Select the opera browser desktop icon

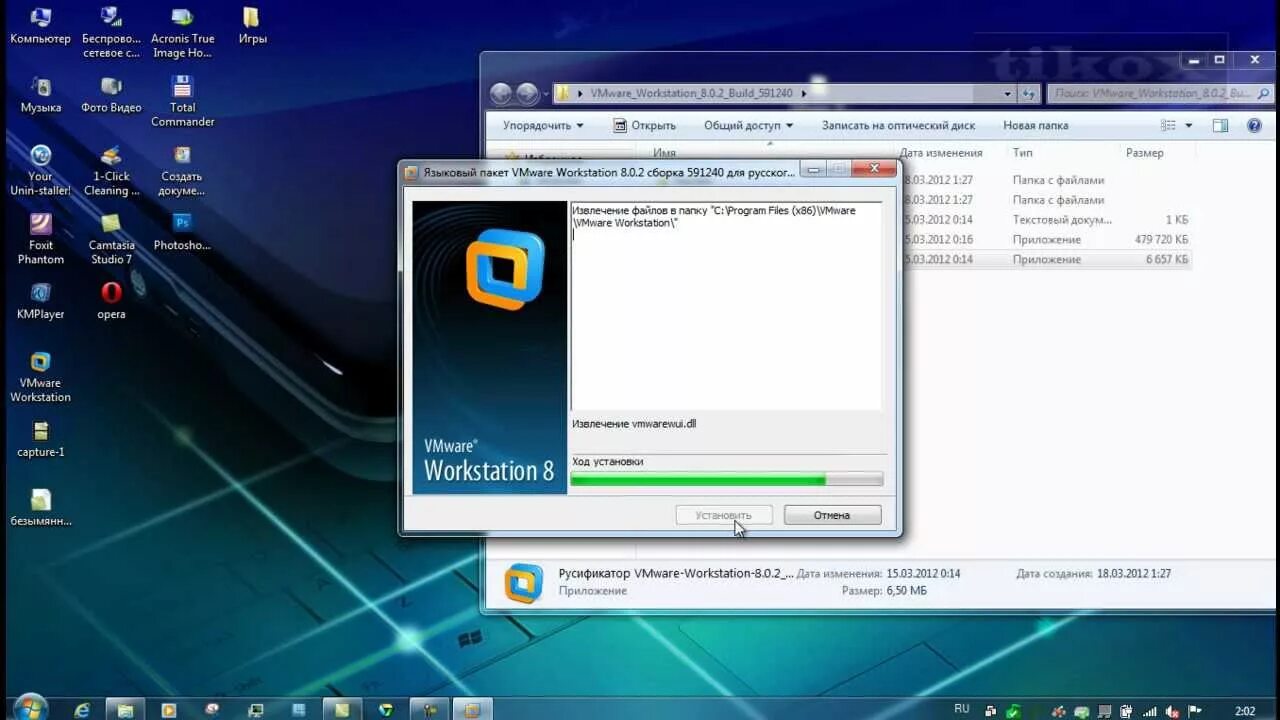[x=111, y=301]
